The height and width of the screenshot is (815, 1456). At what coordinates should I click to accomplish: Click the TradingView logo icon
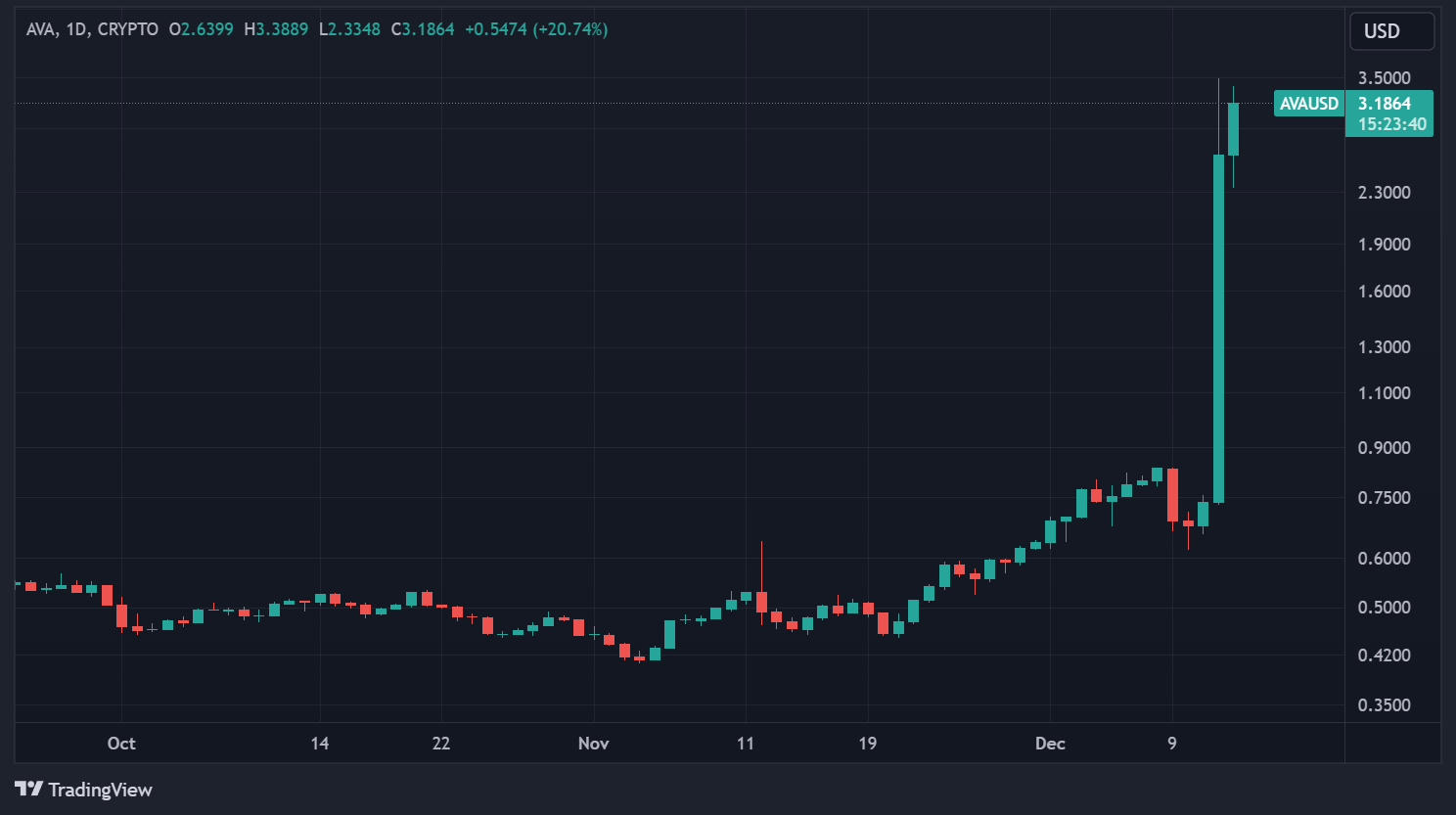pyautogui.click(x=28, y=789)
